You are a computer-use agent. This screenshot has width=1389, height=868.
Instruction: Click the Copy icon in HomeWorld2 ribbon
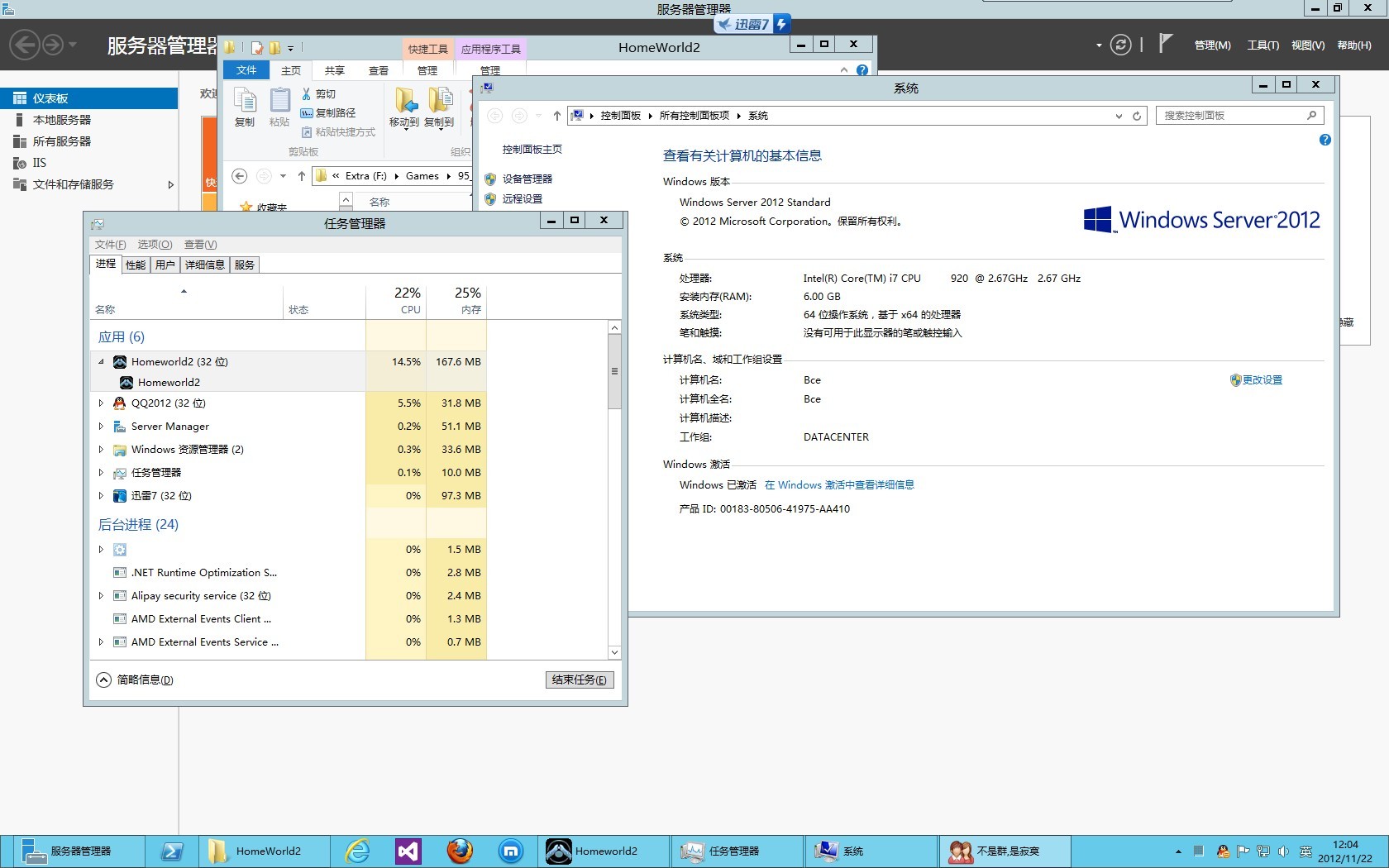pyautogui.click(x=245, y=107)
